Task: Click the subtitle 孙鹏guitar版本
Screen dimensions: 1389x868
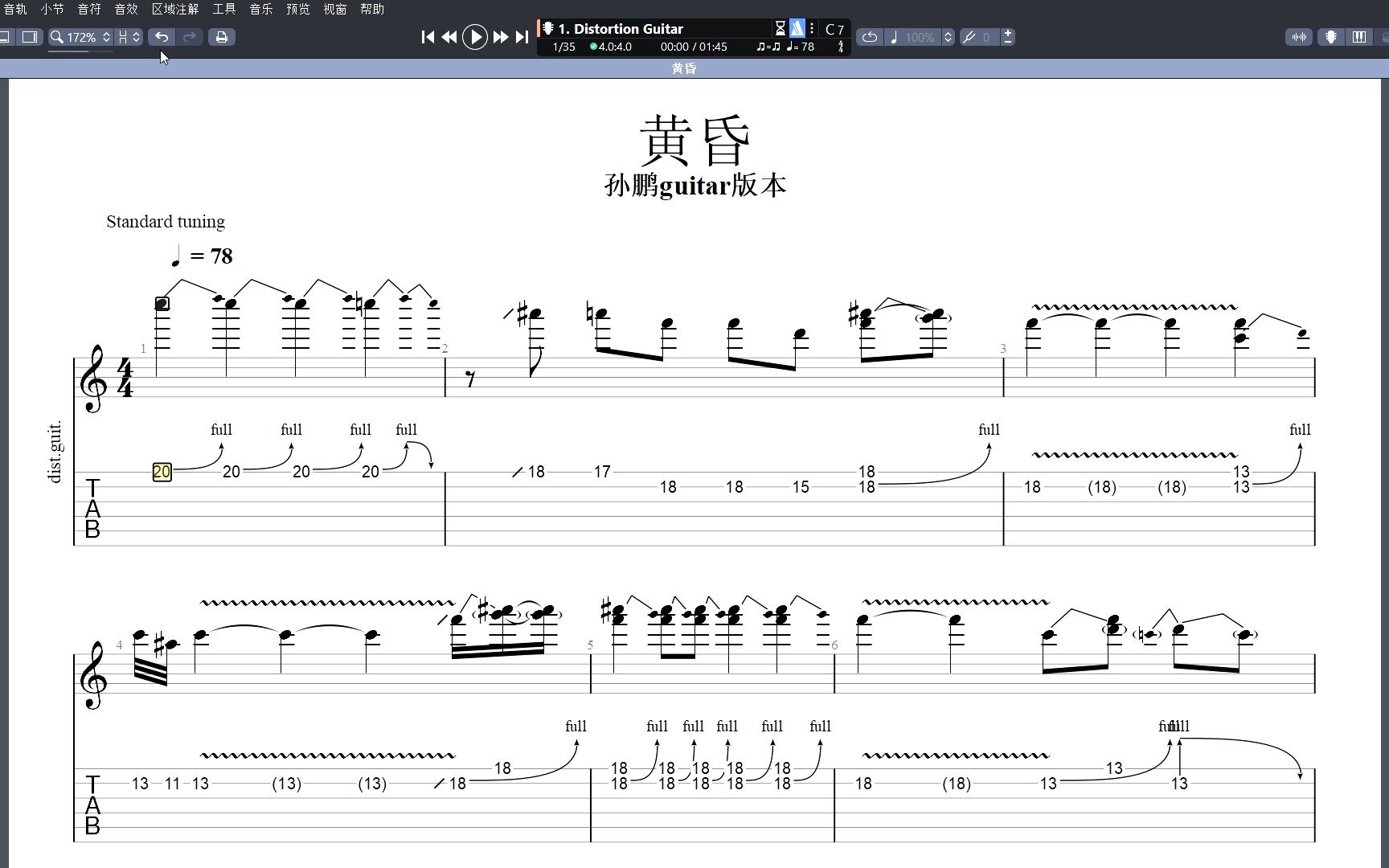Action: pos(695,186)
